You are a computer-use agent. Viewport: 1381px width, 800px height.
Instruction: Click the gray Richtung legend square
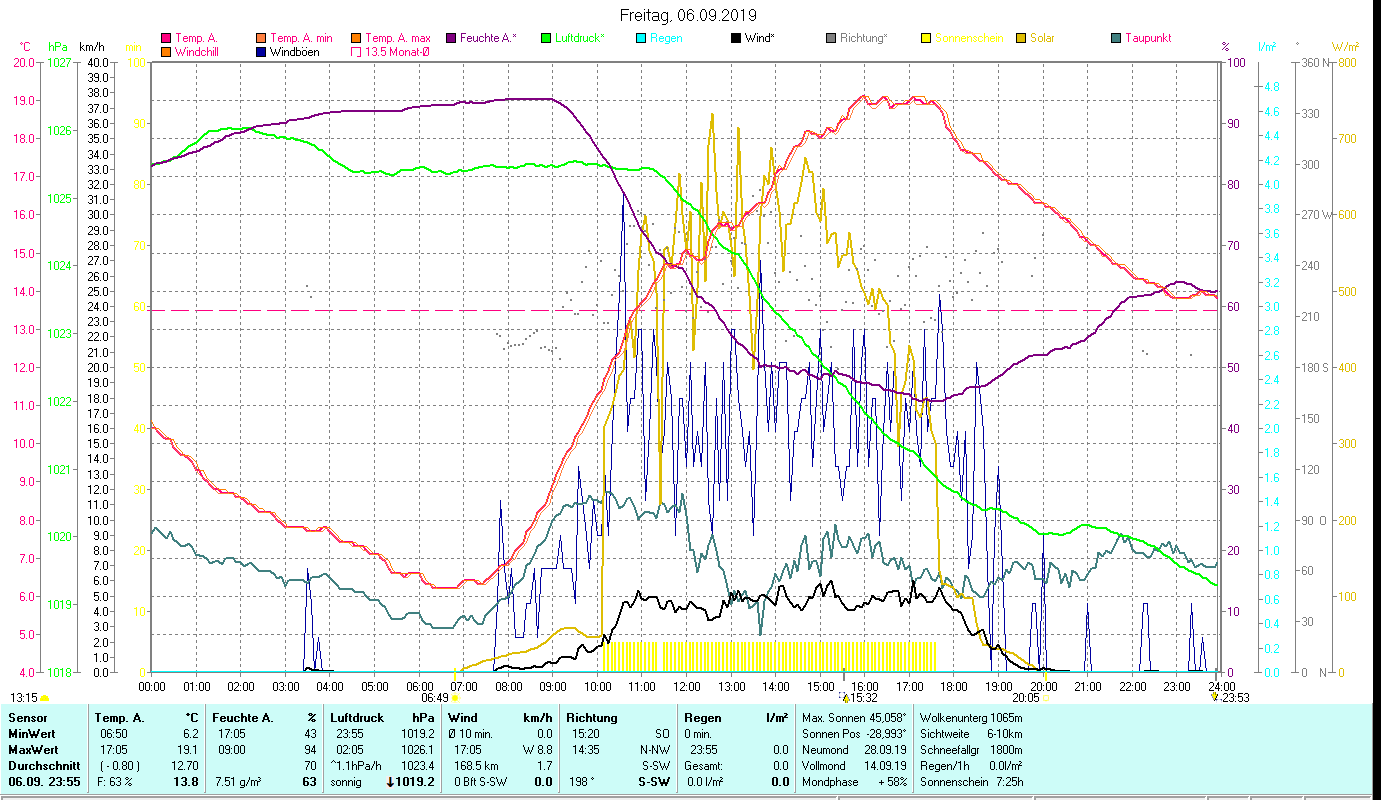point(831,39)
